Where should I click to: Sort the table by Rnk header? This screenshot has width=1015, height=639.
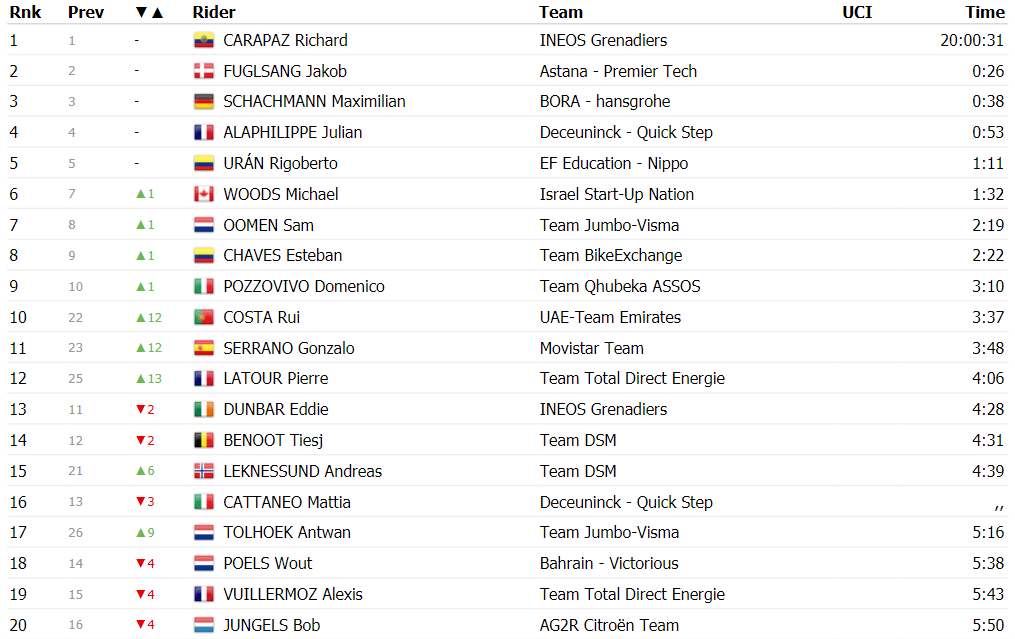[x=25, y=12]
